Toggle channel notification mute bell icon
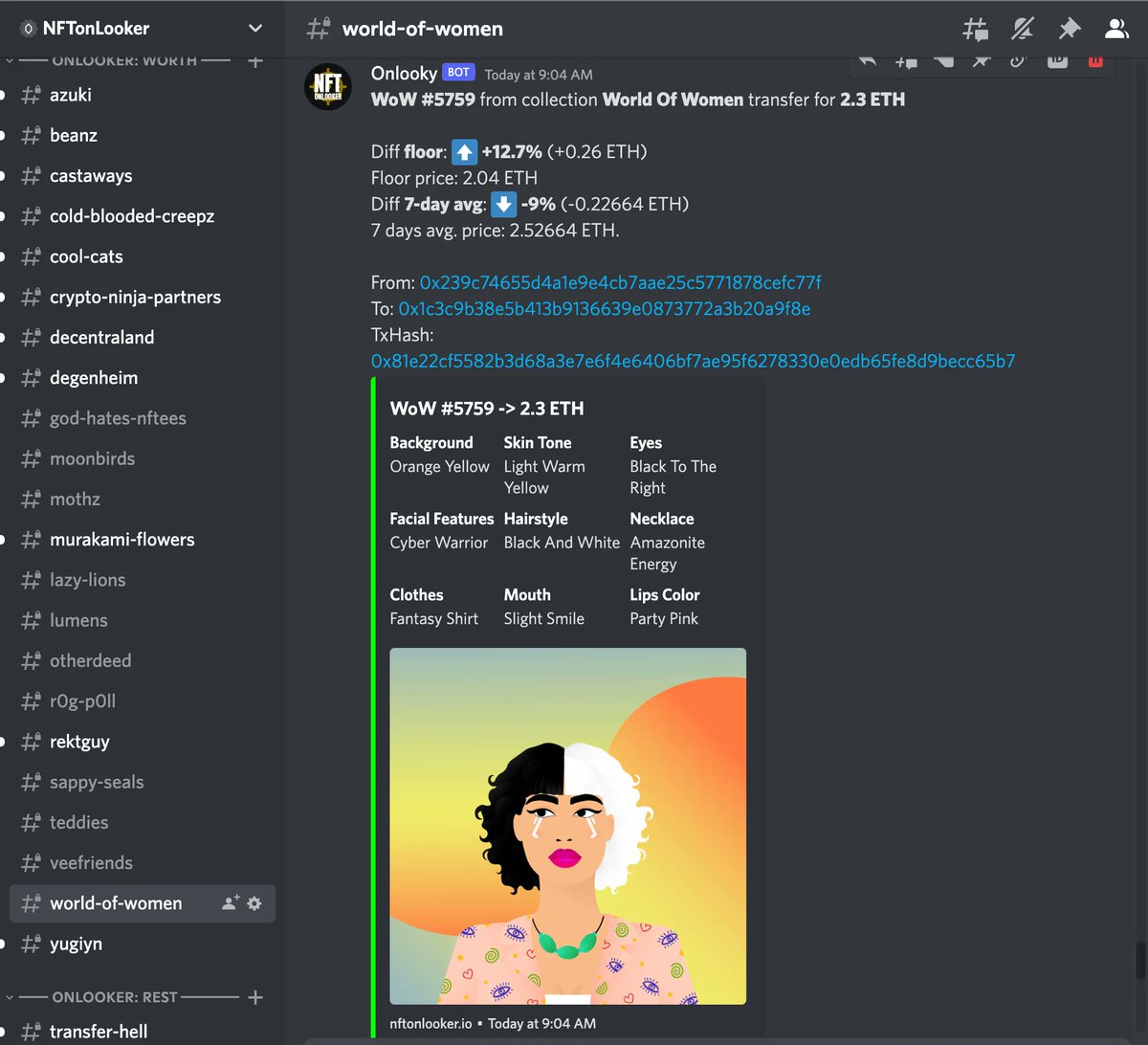 [x=1023, y=29]
